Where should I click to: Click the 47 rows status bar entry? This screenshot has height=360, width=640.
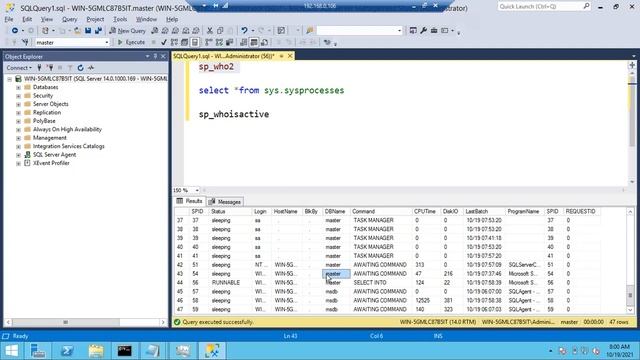point(619,322)
